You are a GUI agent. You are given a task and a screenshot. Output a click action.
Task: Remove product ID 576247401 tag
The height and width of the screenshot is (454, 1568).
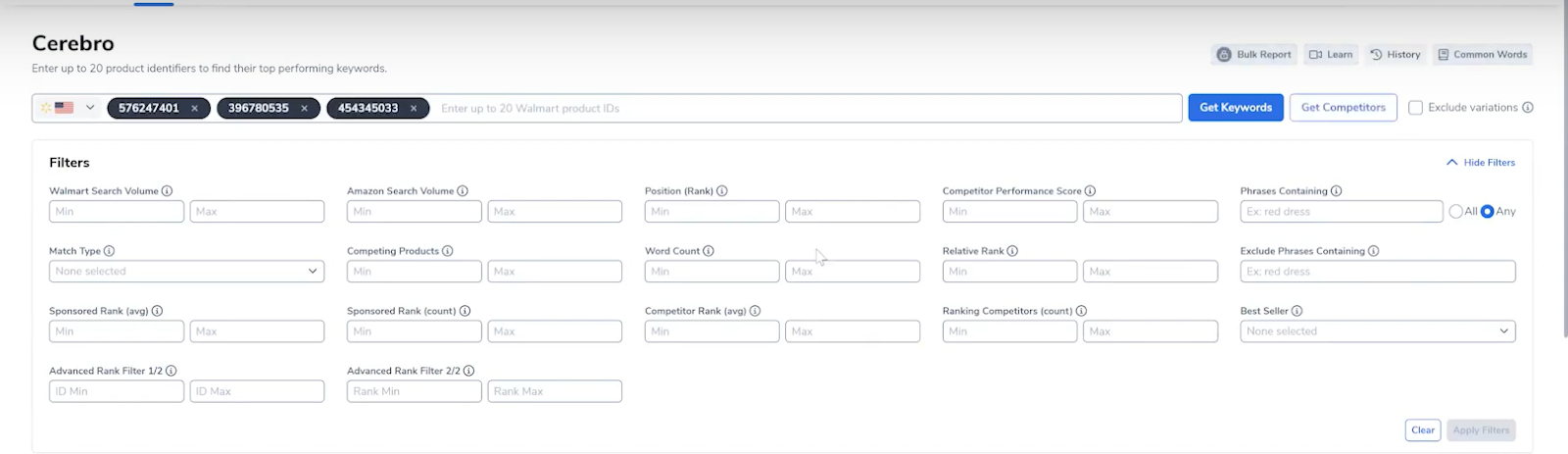point(195,109)
